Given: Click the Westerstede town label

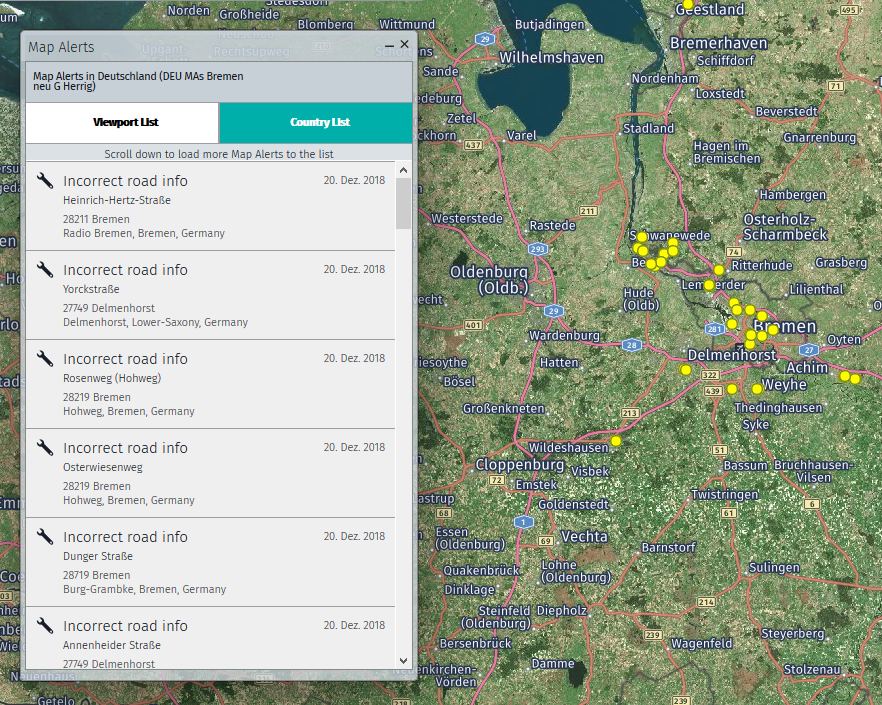Looking at the screenshot, I should coord(467,218).
